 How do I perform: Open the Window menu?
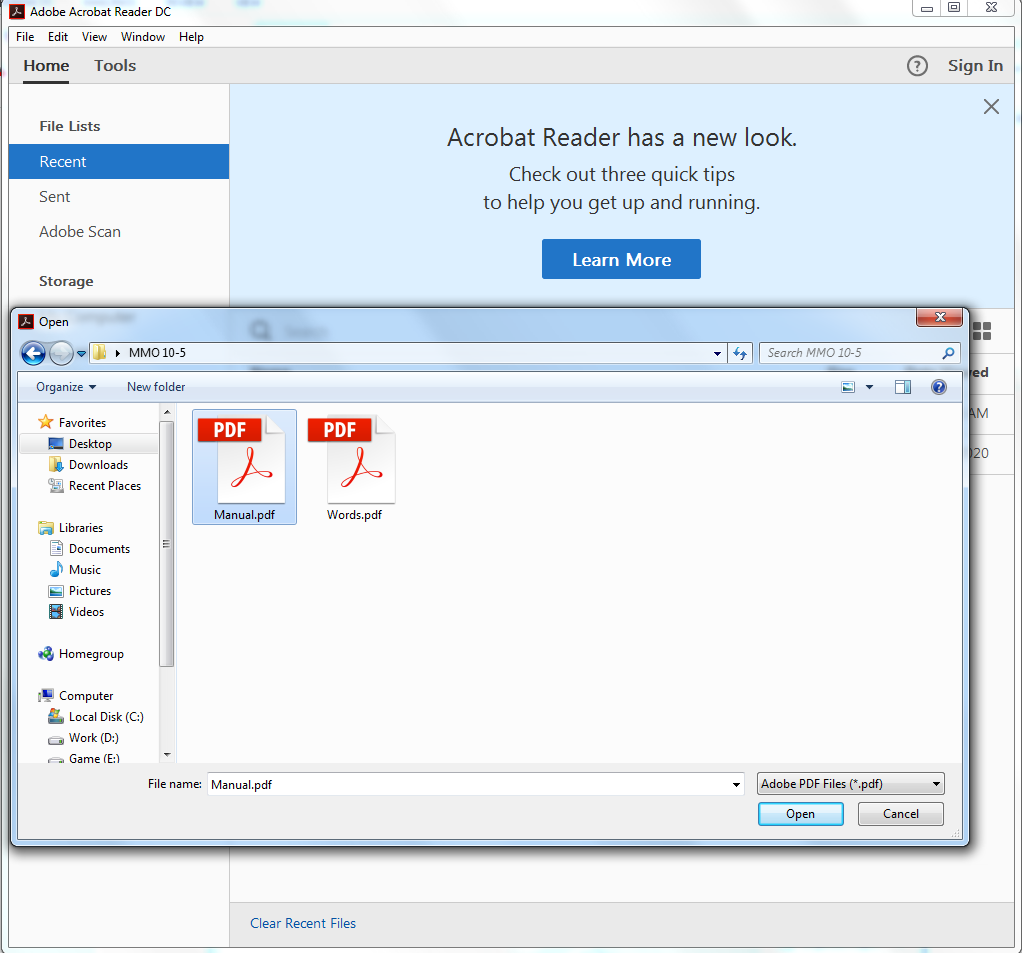143,37
